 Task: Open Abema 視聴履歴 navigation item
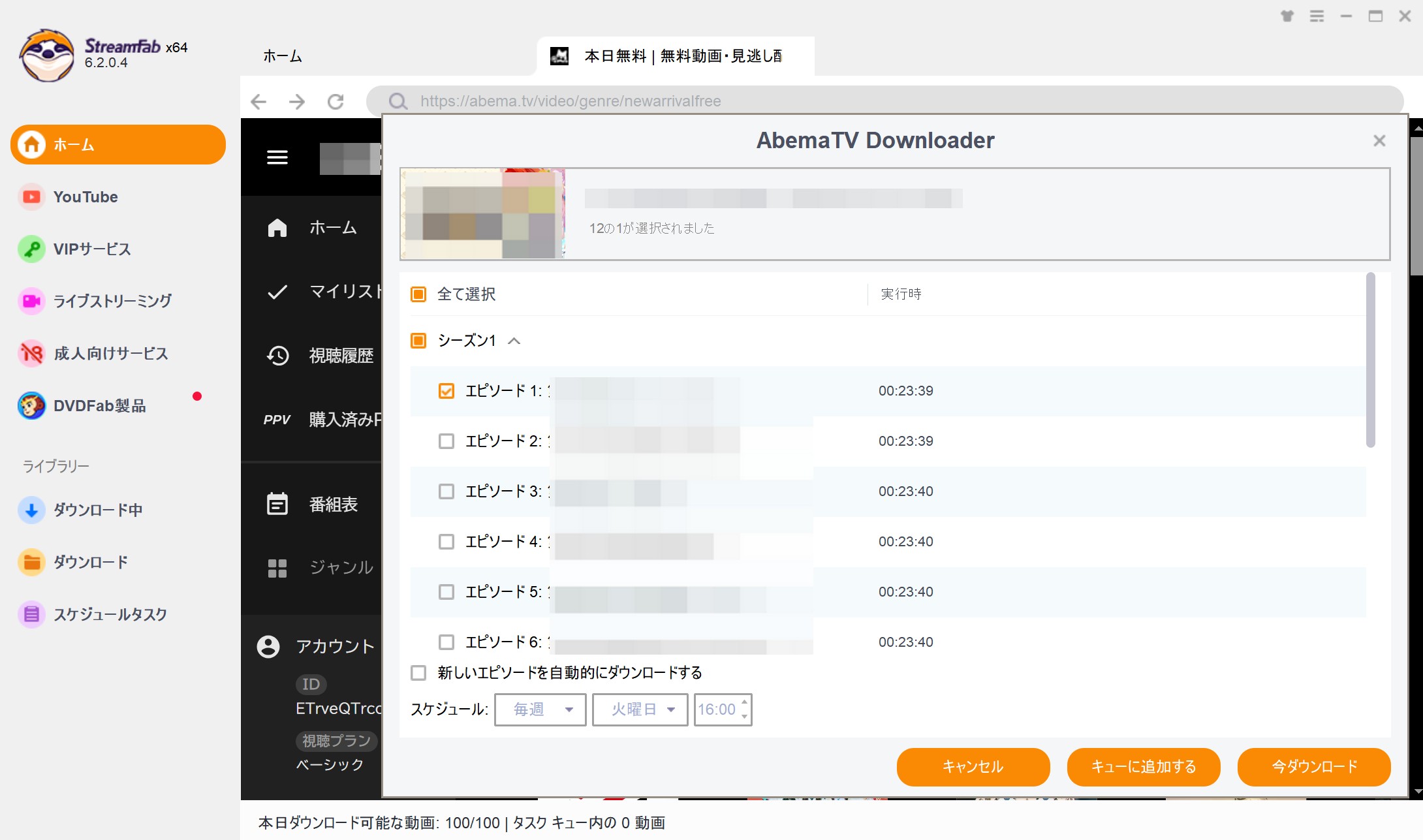click(320, 355)
